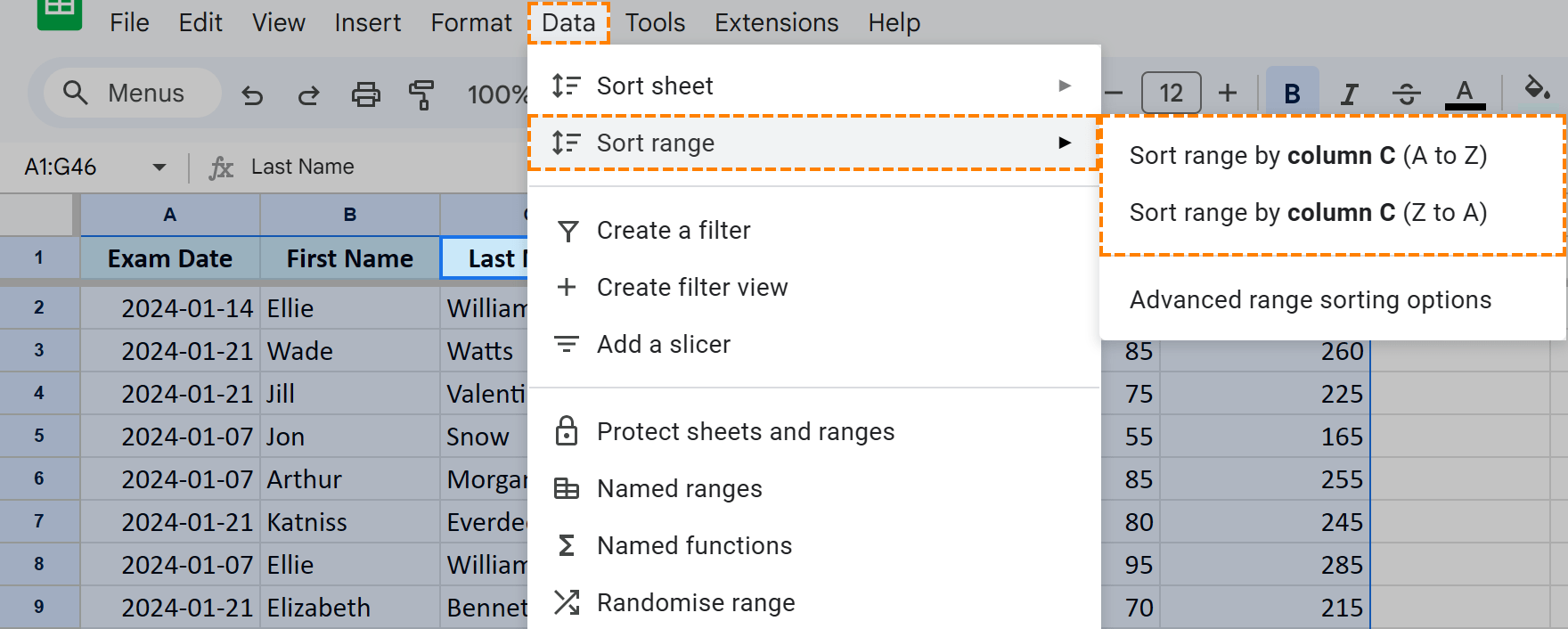
Task: Click the select-all corner box
Action: point(39,215)
